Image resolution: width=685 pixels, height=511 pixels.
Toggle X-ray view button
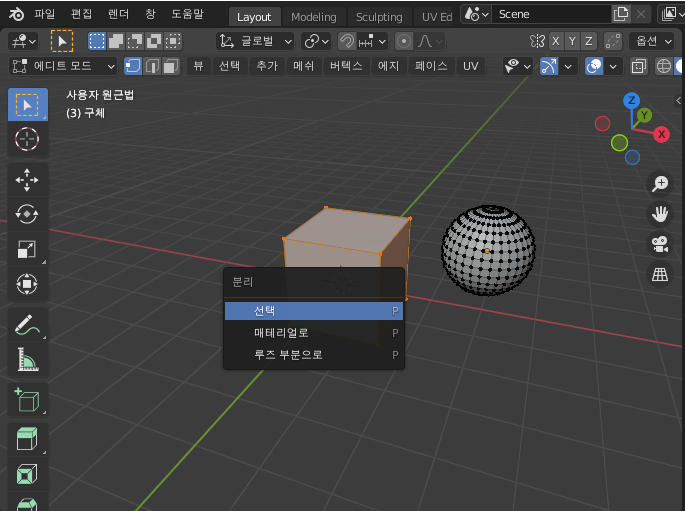click(638, 66)
